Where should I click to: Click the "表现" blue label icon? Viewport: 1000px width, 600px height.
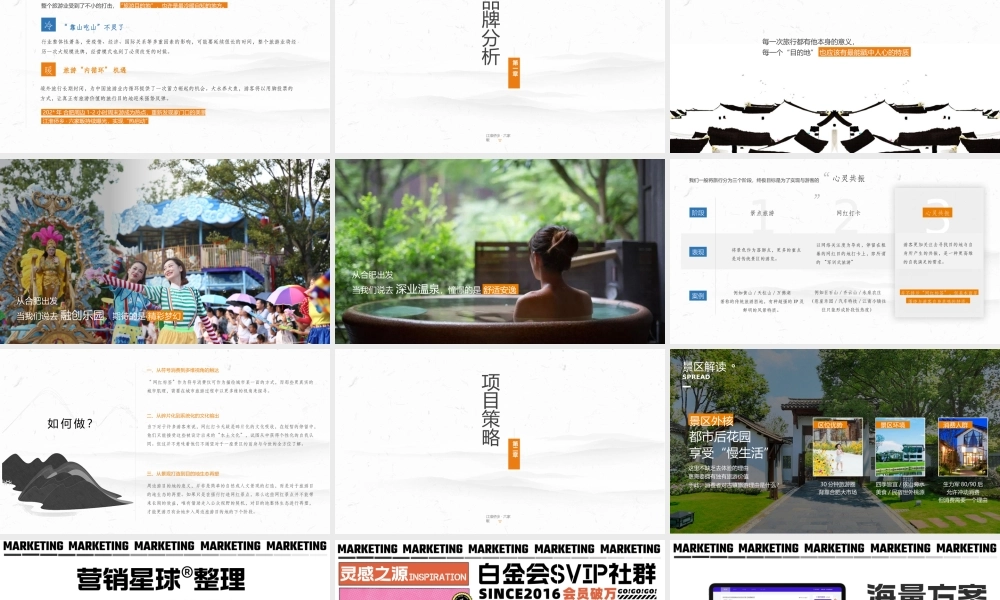(698, 250)
